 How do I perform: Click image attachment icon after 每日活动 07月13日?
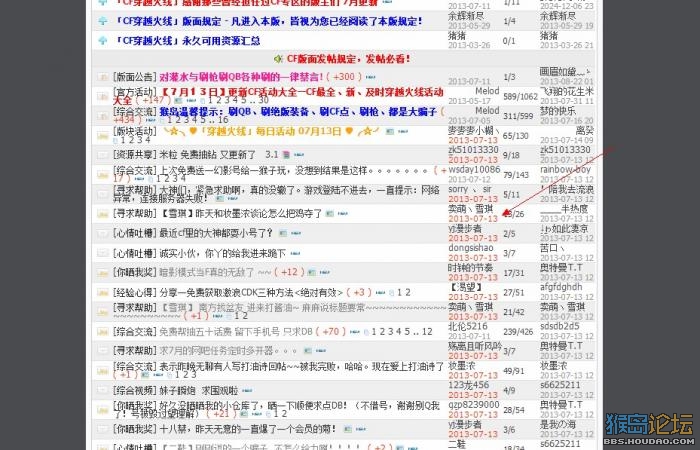(x=390, y=132)
